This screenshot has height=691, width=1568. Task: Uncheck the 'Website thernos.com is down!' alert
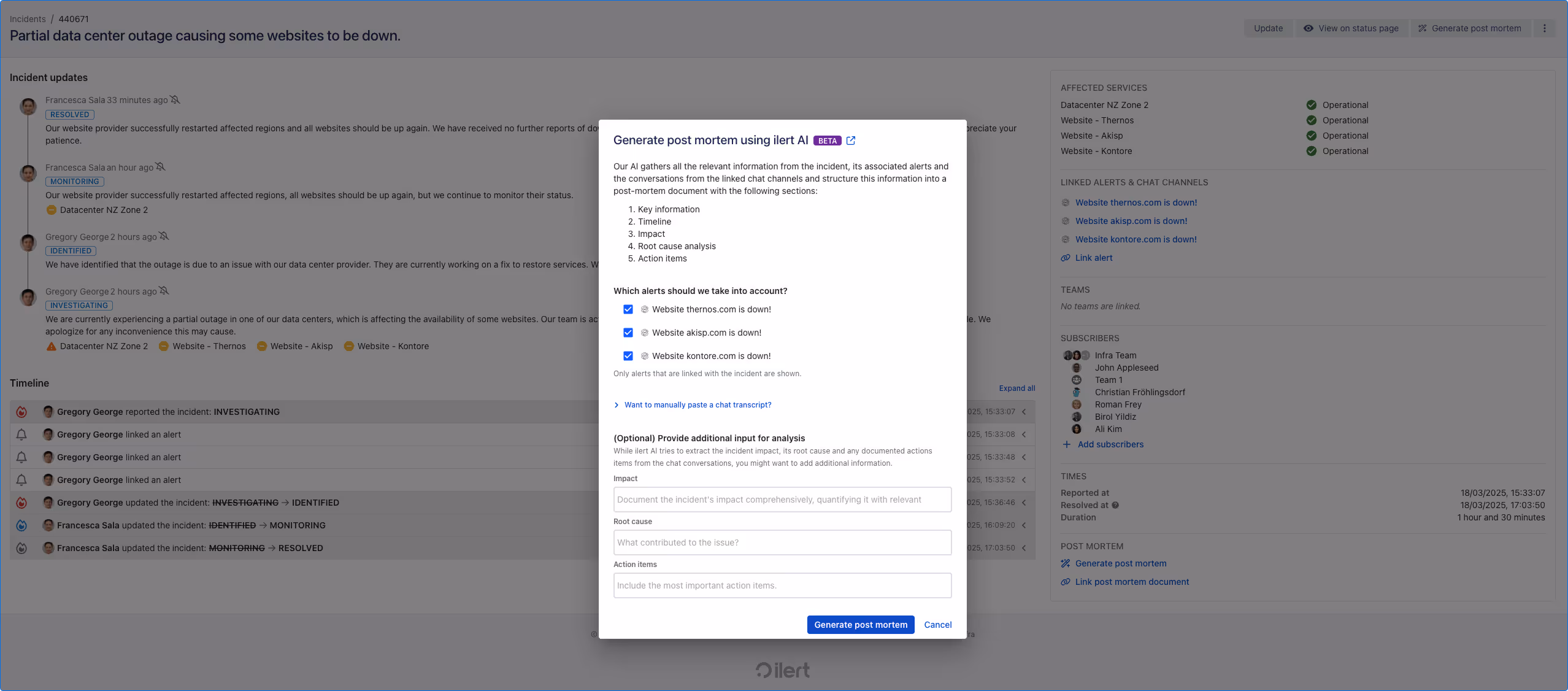click(x=628, y=309)
